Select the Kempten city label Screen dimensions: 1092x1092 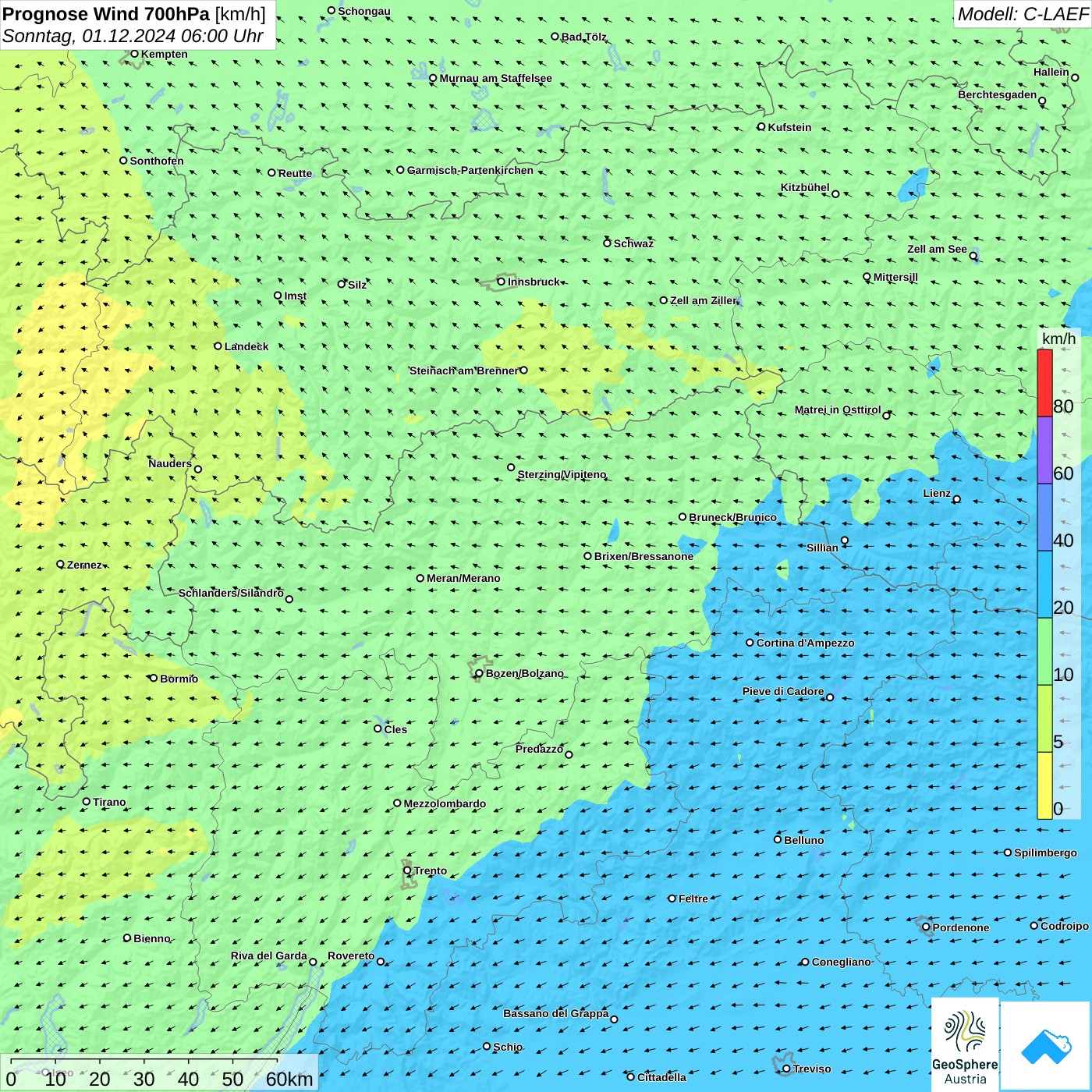[x=164, y=54]
